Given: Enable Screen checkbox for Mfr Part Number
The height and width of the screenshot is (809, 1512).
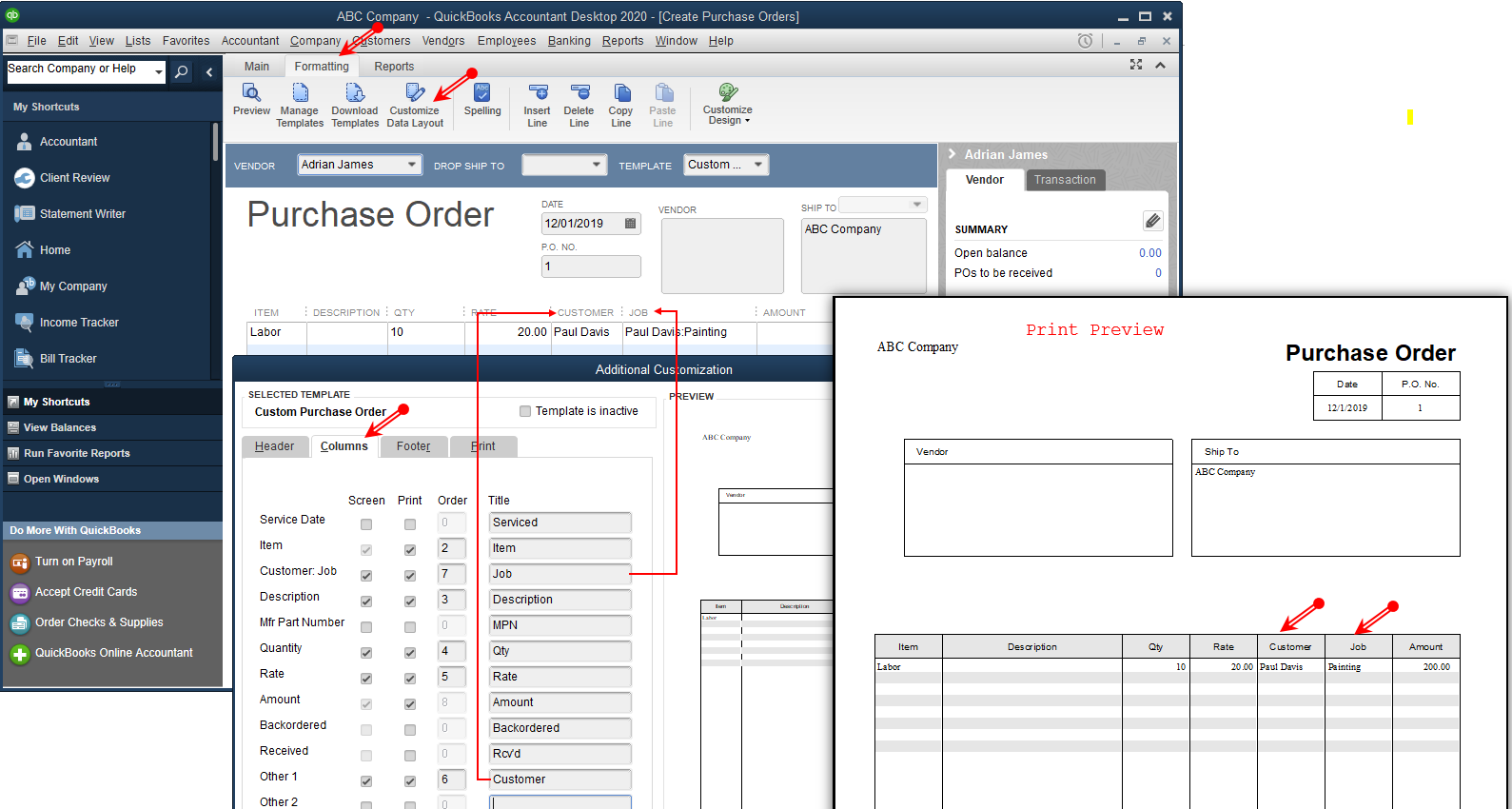Looking at the screenshot, I should click(x=366, y=627).
